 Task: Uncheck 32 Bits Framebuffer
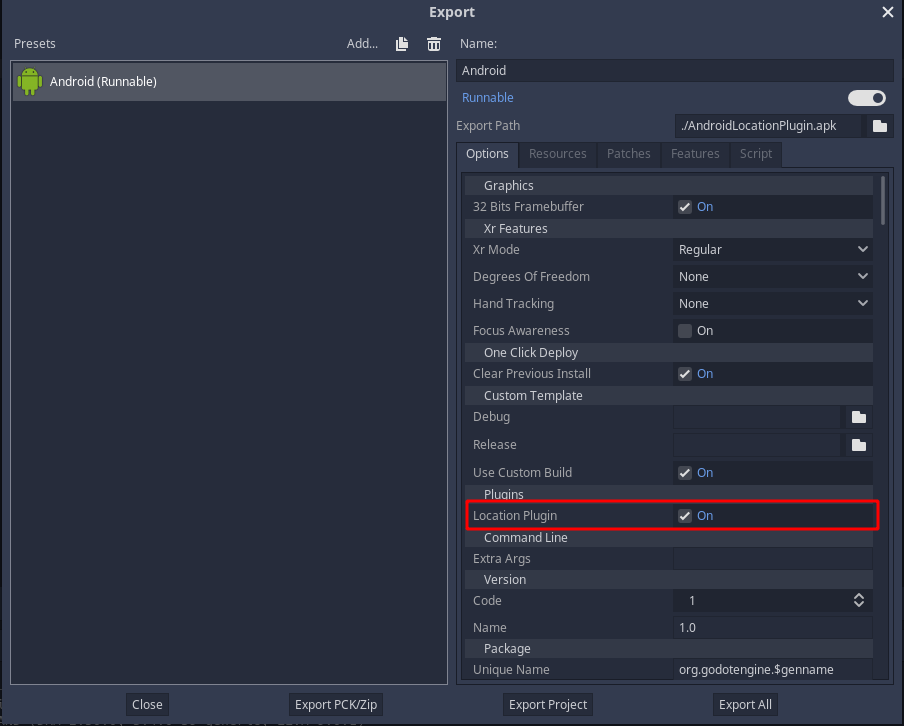(685, 206)
